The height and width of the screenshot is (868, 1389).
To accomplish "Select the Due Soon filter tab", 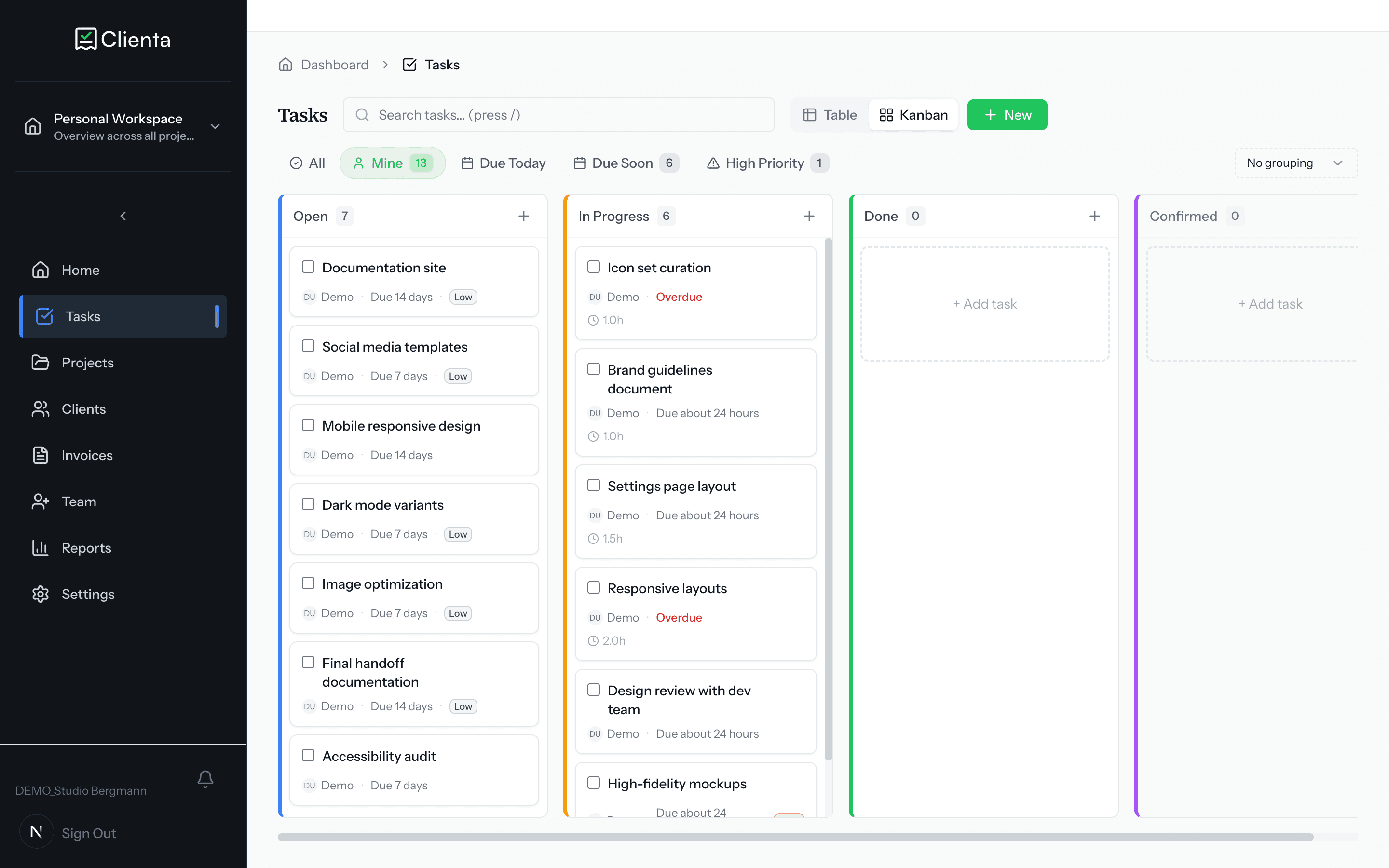I will tap(625, 163).
